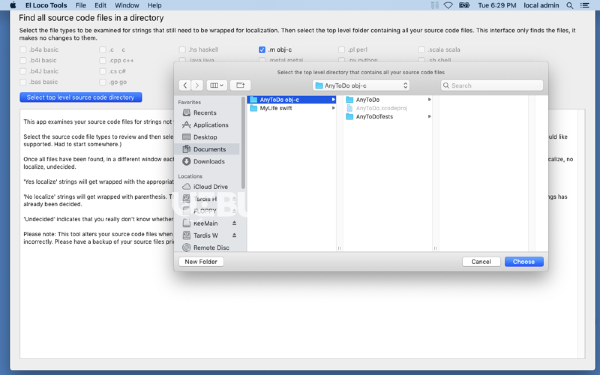The image size is (600, 375).
Task: Eject the Tardis W volume
Action: [234, 235]
